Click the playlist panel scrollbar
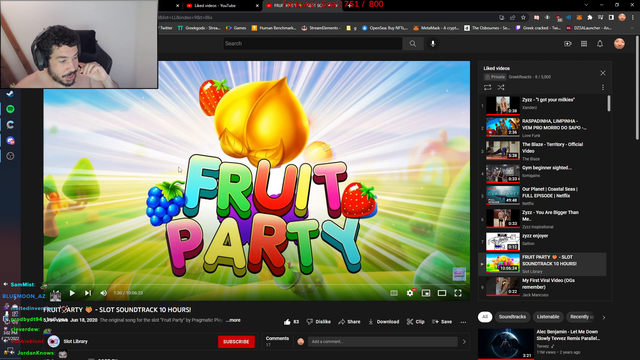Image resolution: width=640 pixels, height=360 pixels. (609, 103)
